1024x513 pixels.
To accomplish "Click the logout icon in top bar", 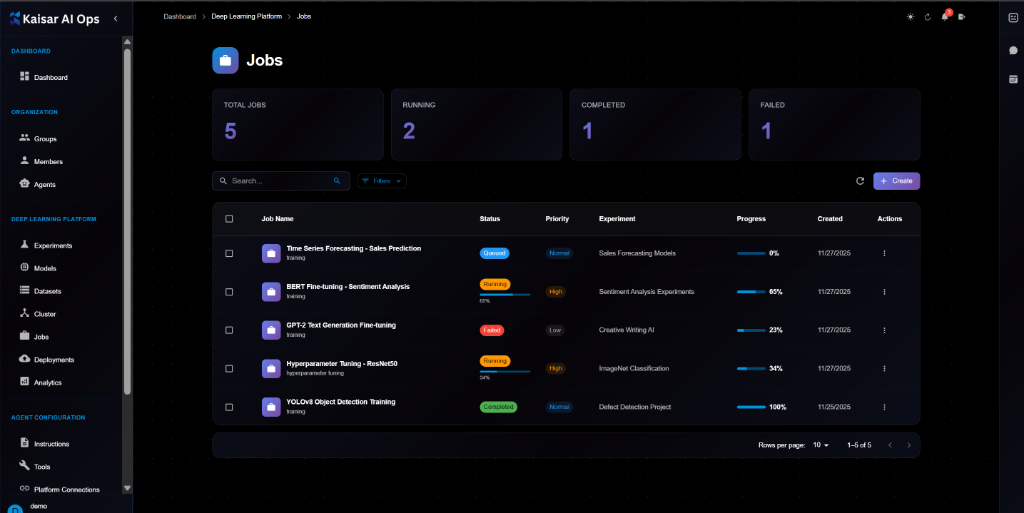I will [x=962, y=17].
